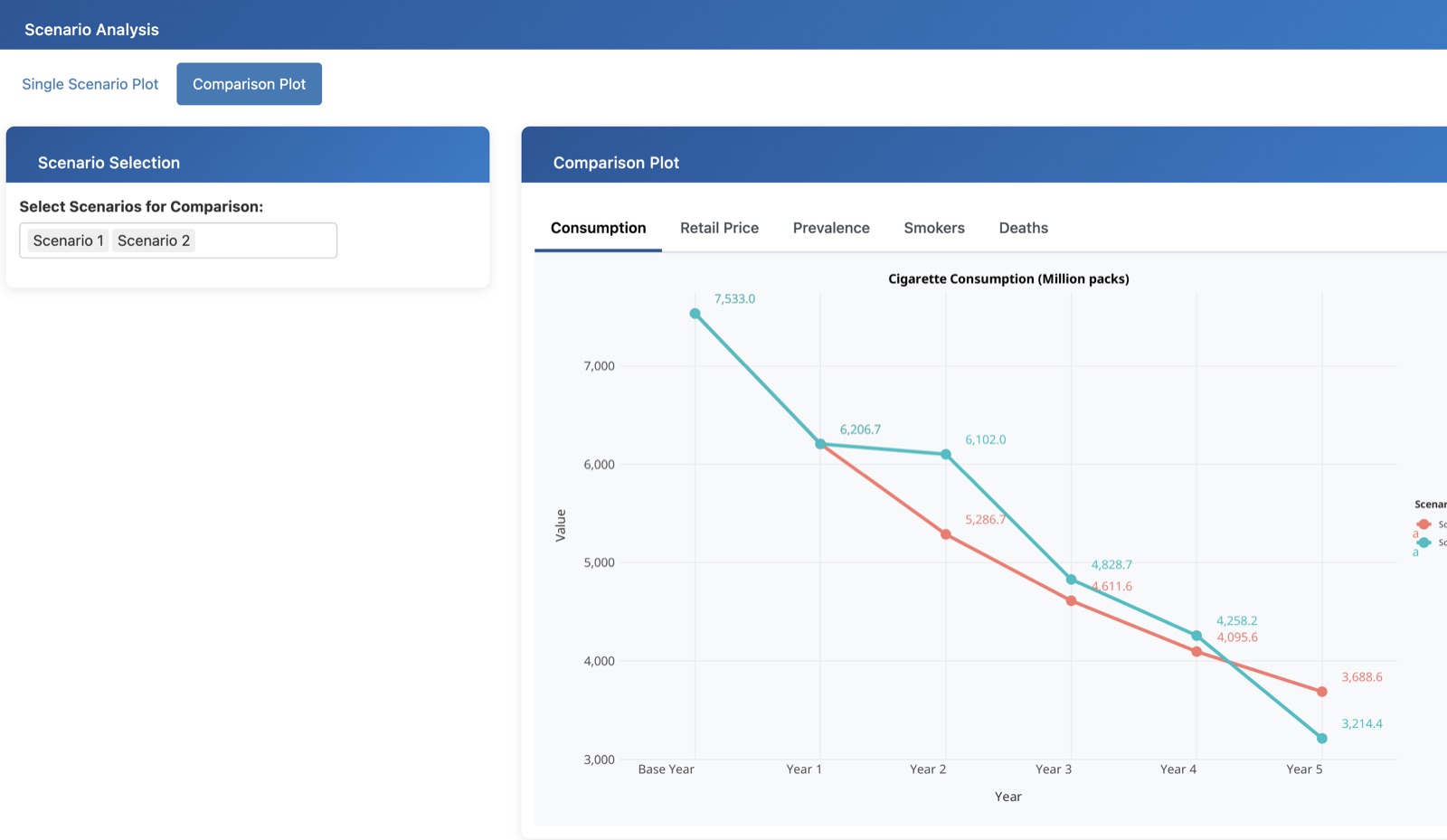Remove Scenario 1 from the selection box
Image resolution: width=1447 pixels, height=840 pixels.
pos(67,241)
